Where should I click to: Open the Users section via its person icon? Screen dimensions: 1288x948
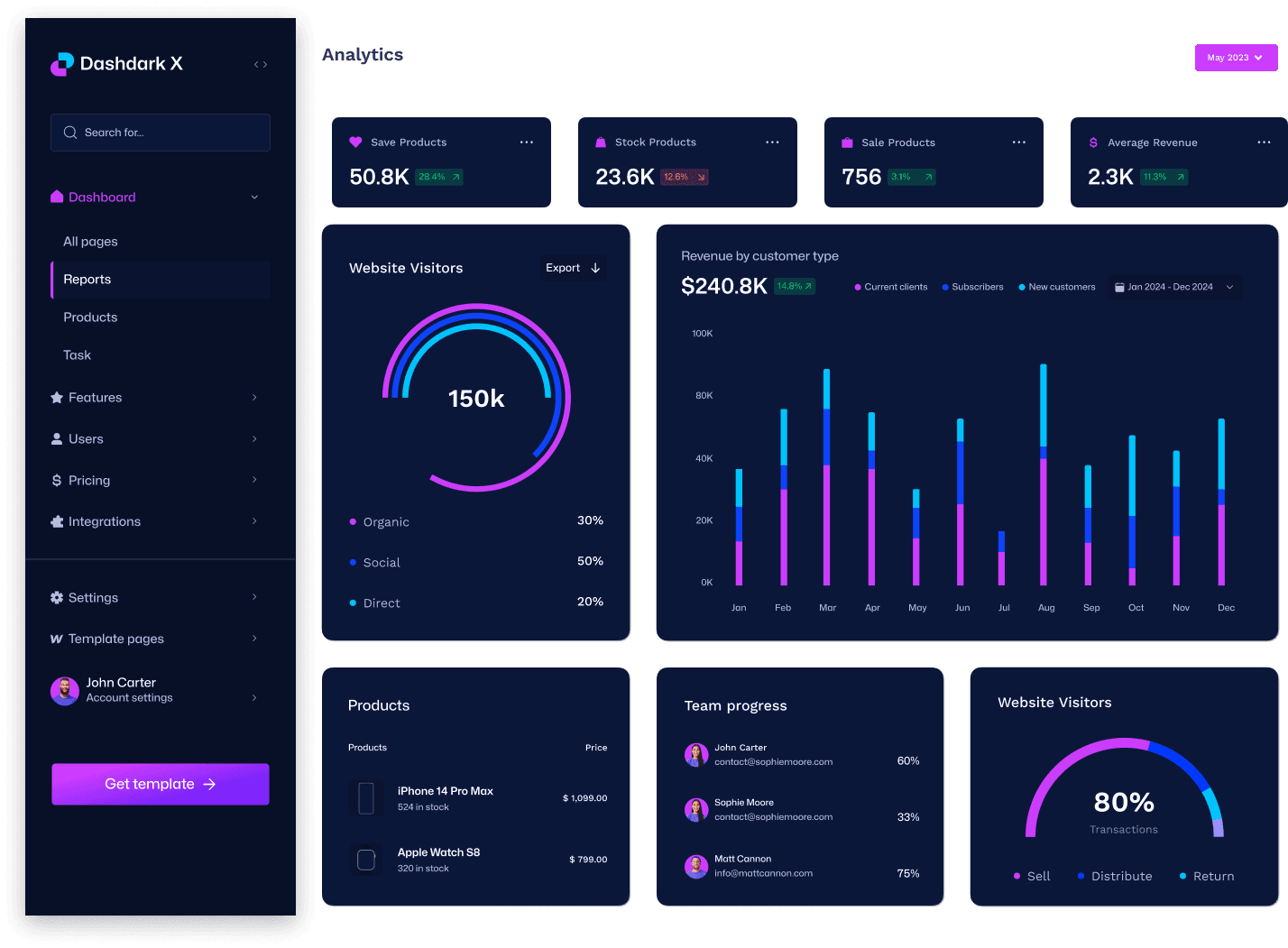(57, 438)
